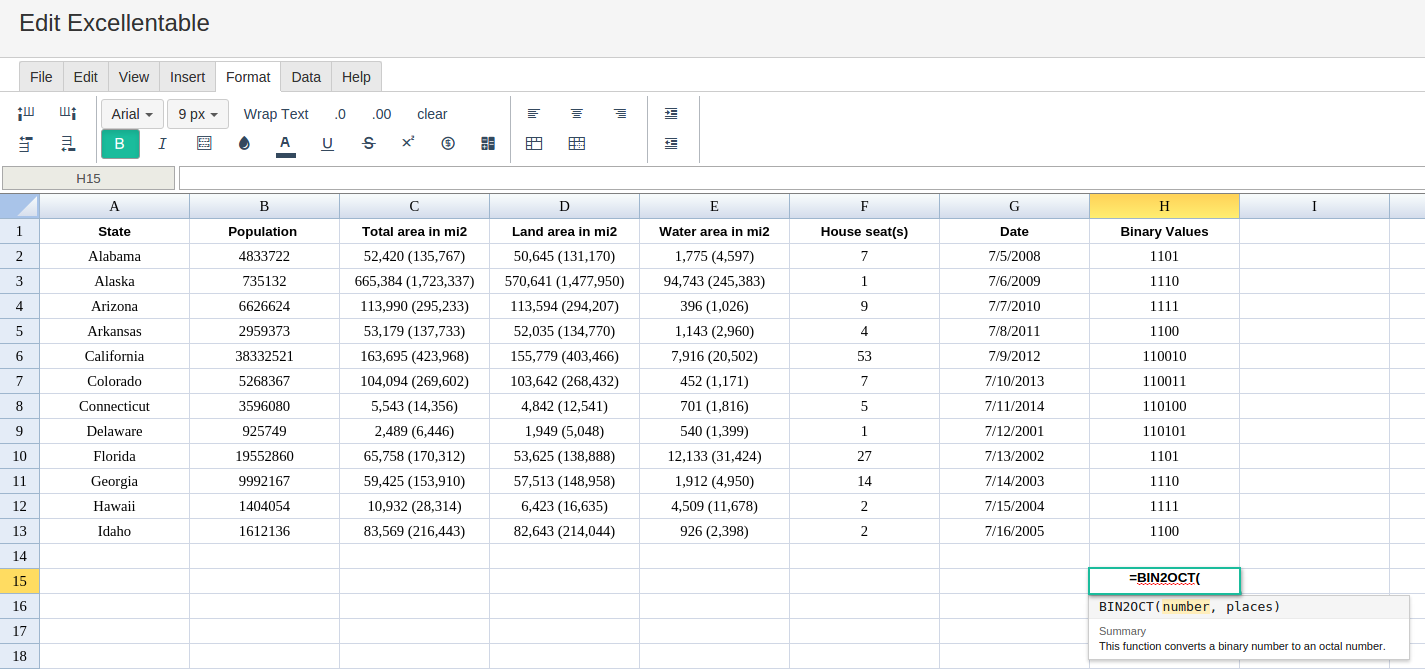
Task: Apply strikethrough to the cell
Action: point(368,144)
